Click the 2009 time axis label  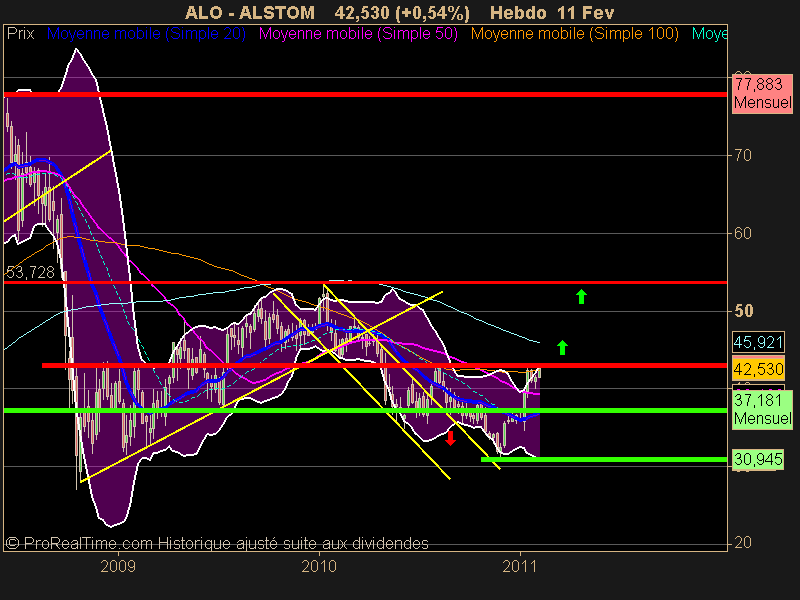[x=118, y=566]
